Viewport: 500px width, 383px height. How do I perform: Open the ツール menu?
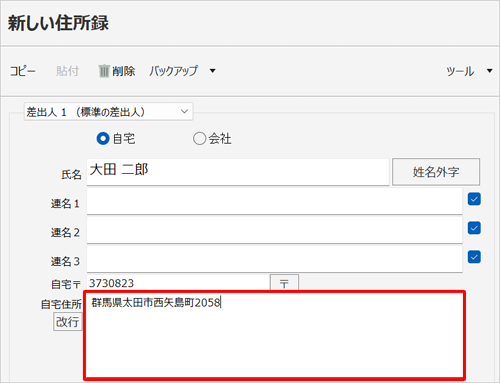(x=460, y=71)
